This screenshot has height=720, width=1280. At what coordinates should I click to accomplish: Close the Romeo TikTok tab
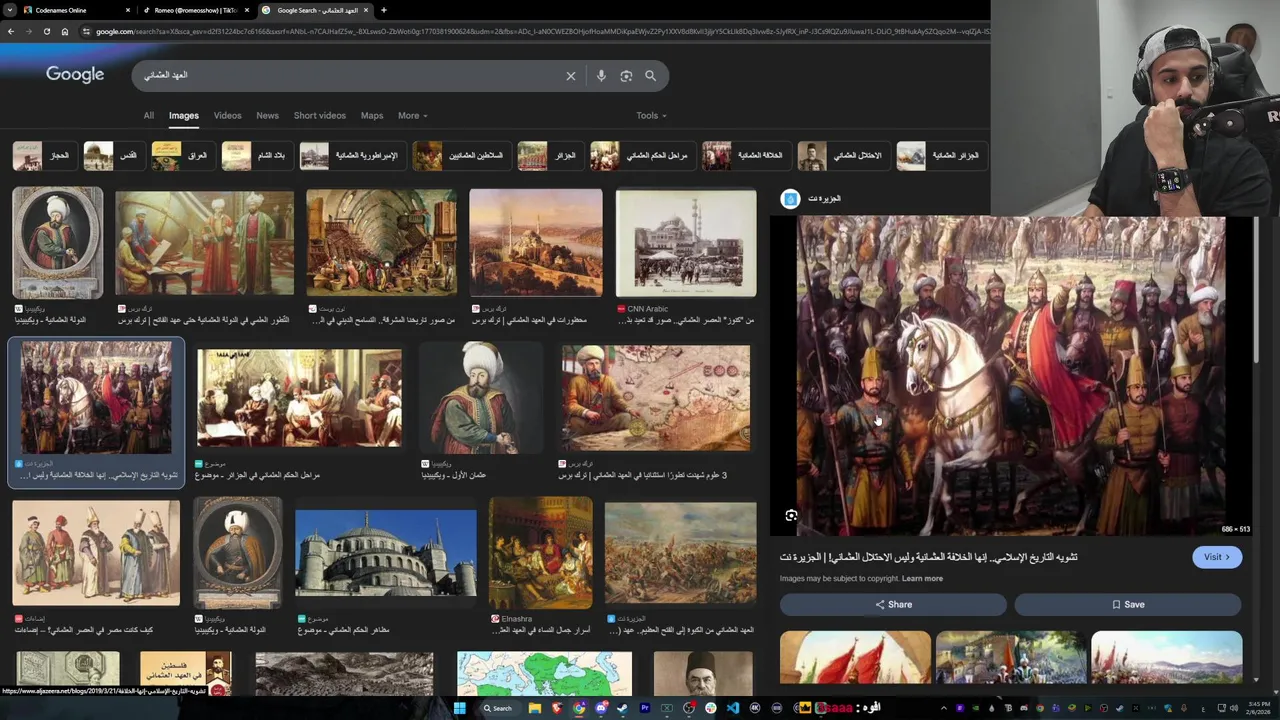coord(247,10)
